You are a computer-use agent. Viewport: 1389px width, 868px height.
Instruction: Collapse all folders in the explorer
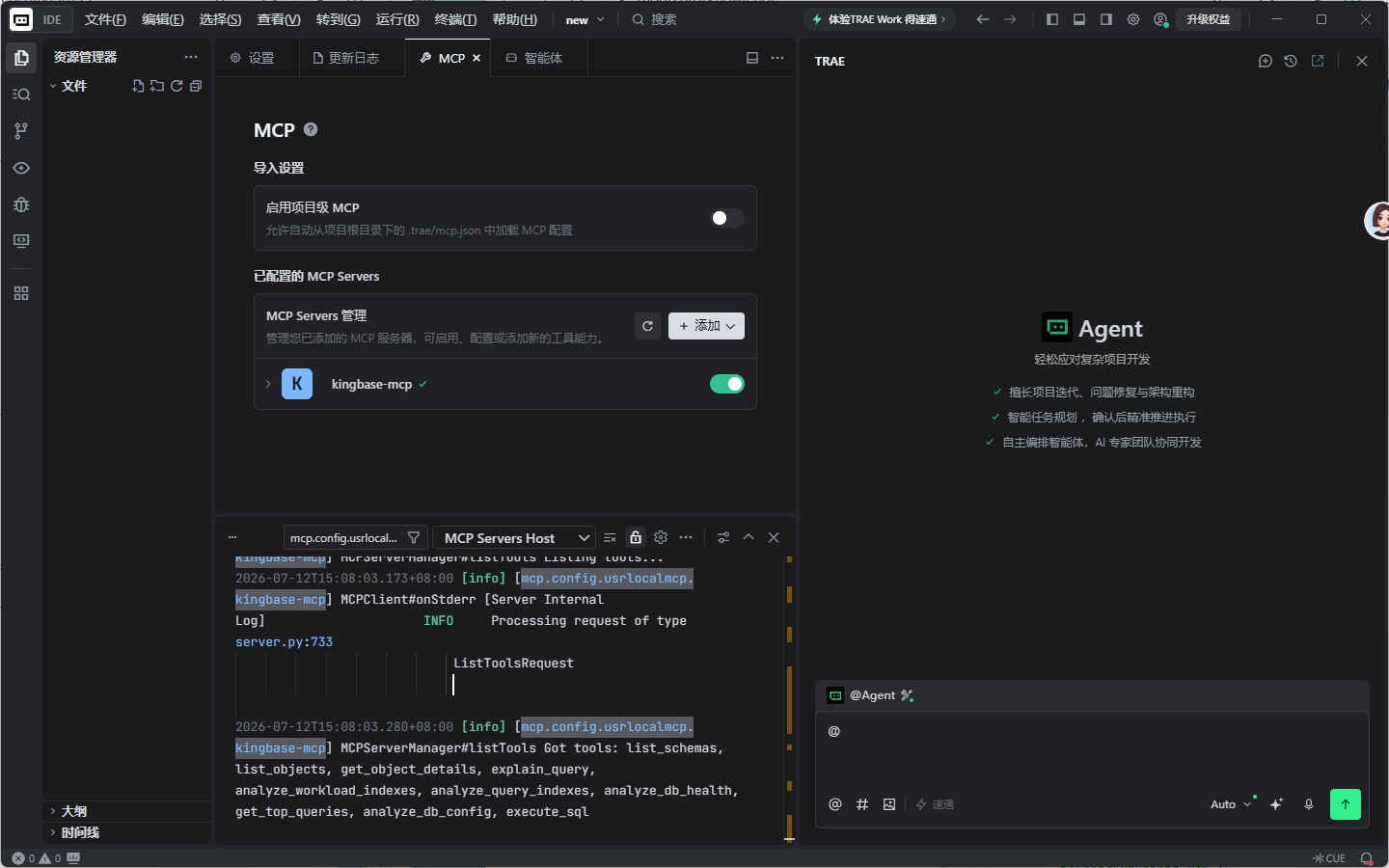tap(196, 86)
